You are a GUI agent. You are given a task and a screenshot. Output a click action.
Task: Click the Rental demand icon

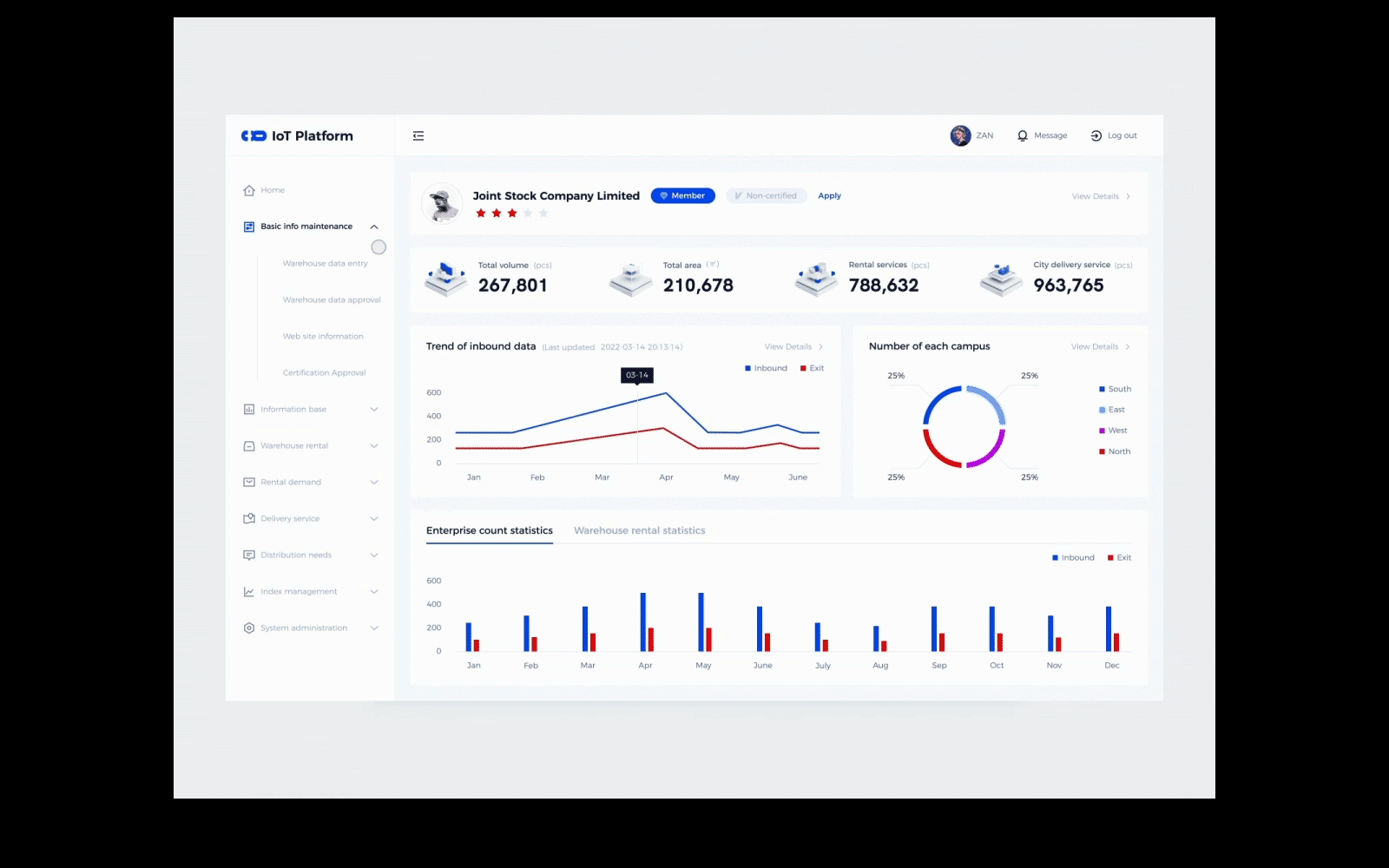[249, 482]
